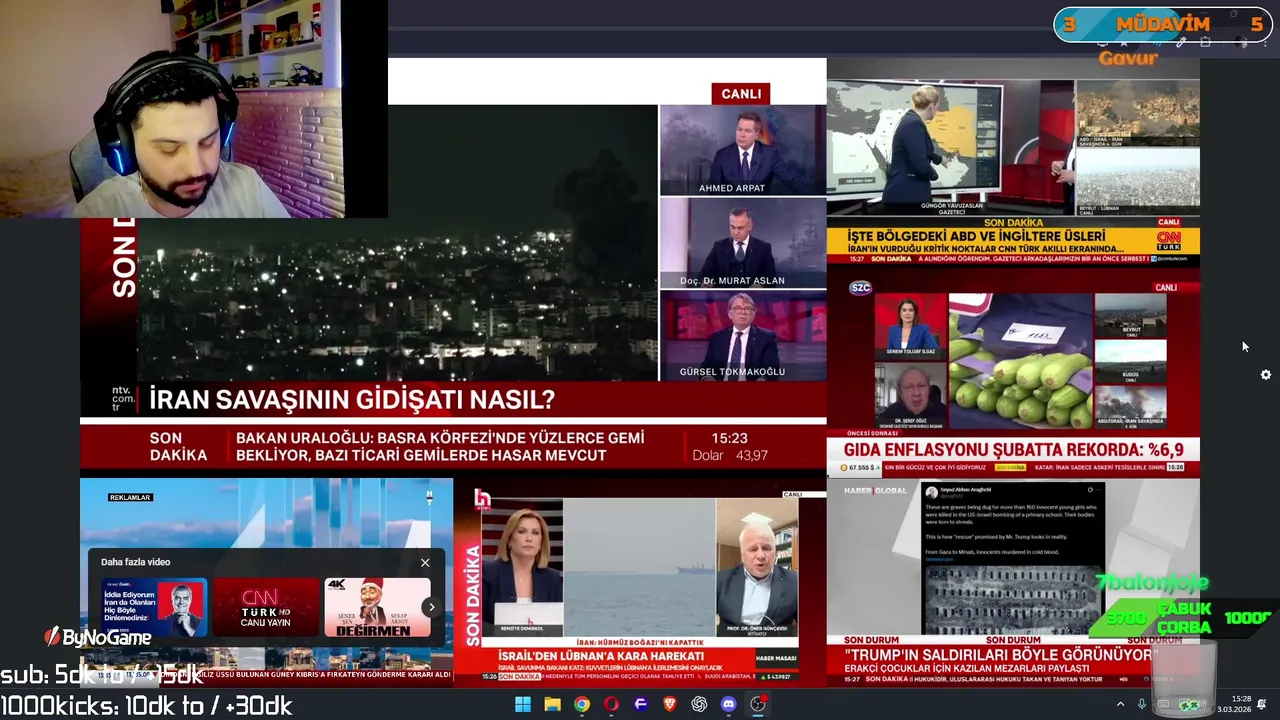
Task: Open the Opera browser taskbar icon
Action: tap(611, 704)
